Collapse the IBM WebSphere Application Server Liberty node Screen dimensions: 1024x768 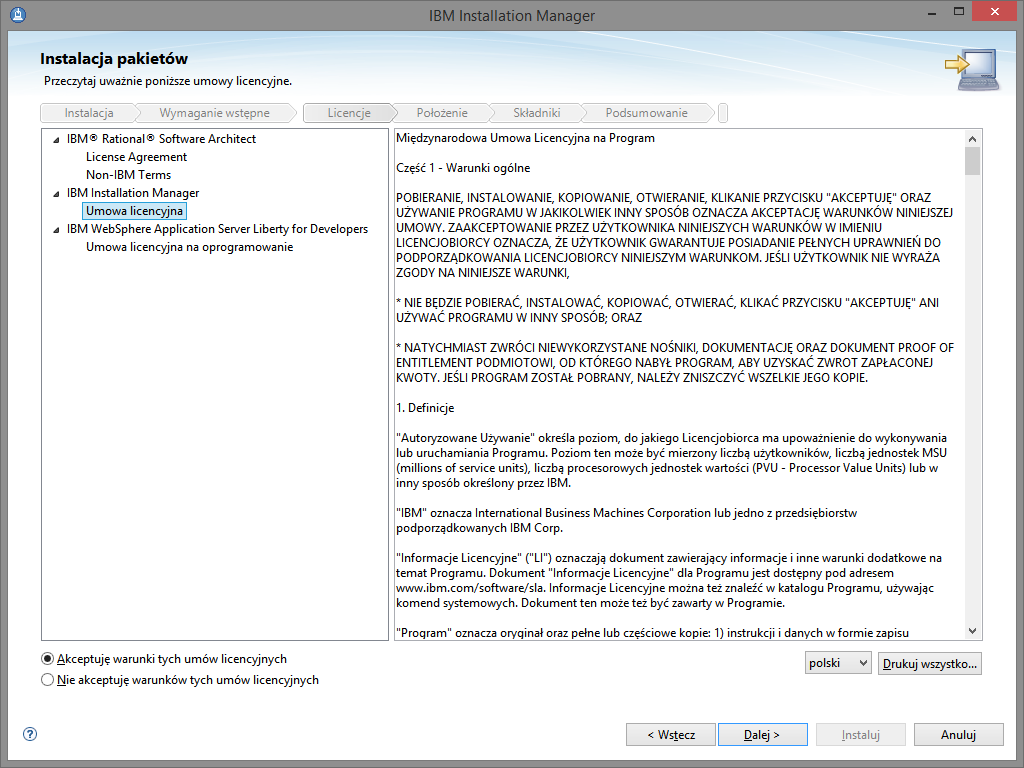56,229
